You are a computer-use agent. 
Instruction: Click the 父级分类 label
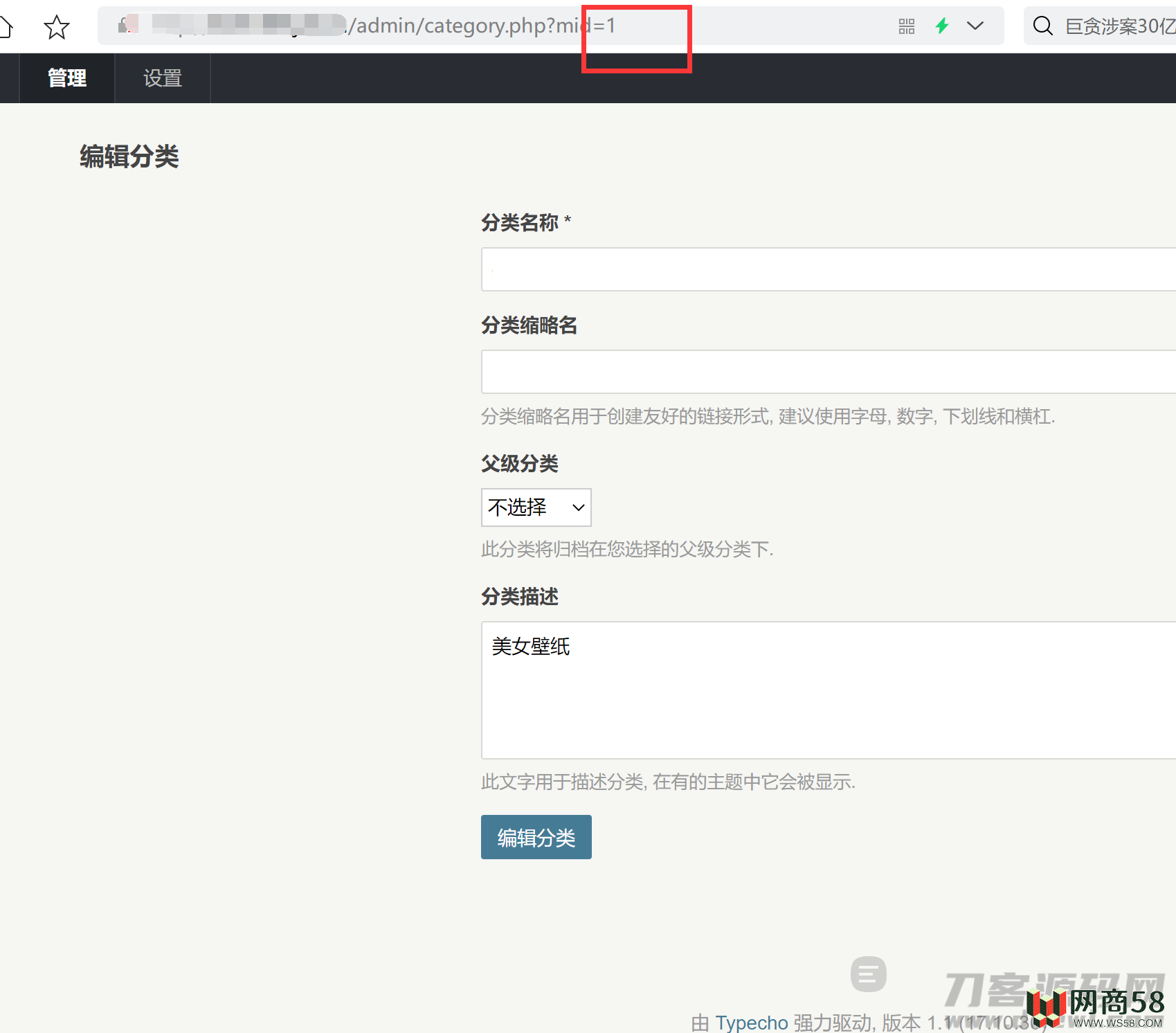520,463
